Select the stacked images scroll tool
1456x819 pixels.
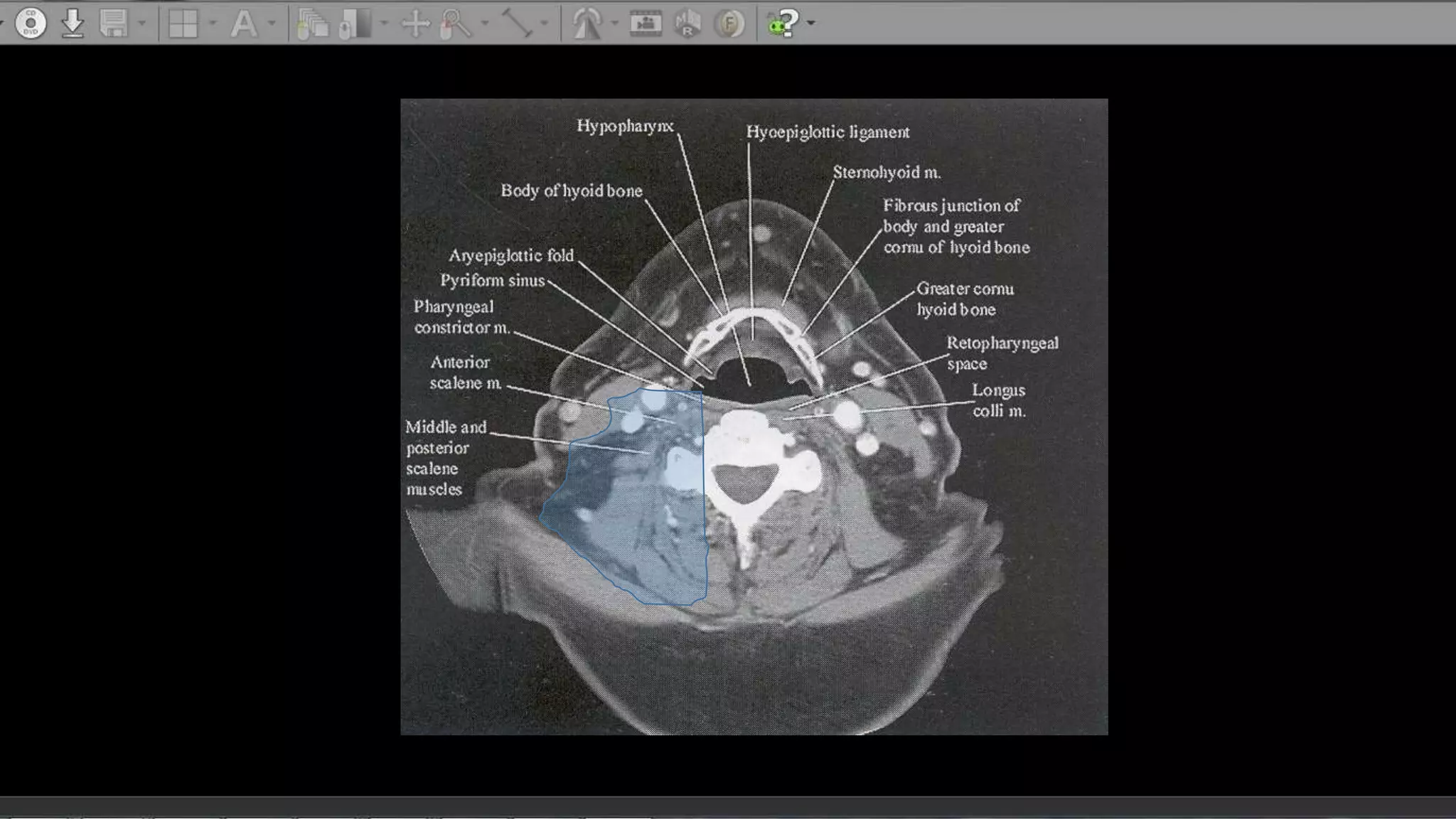[313, 23]
